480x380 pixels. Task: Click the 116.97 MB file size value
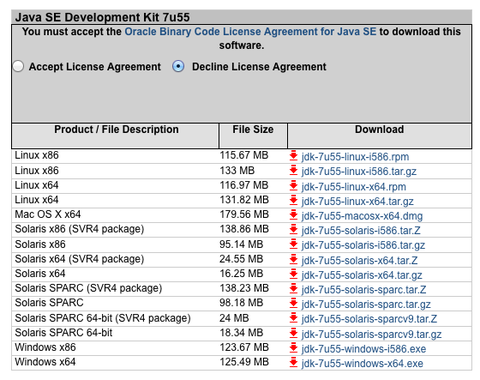[x=244, y=185]
